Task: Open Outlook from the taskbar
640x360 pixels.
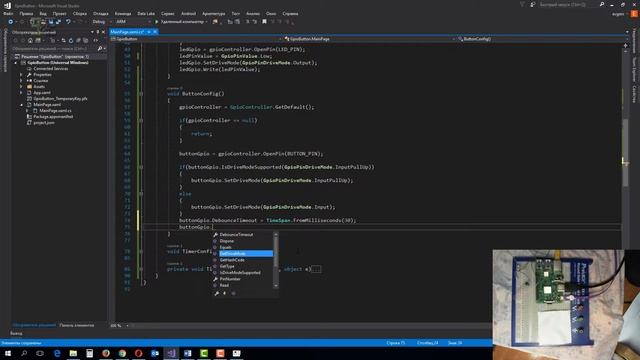Action: 155,353
